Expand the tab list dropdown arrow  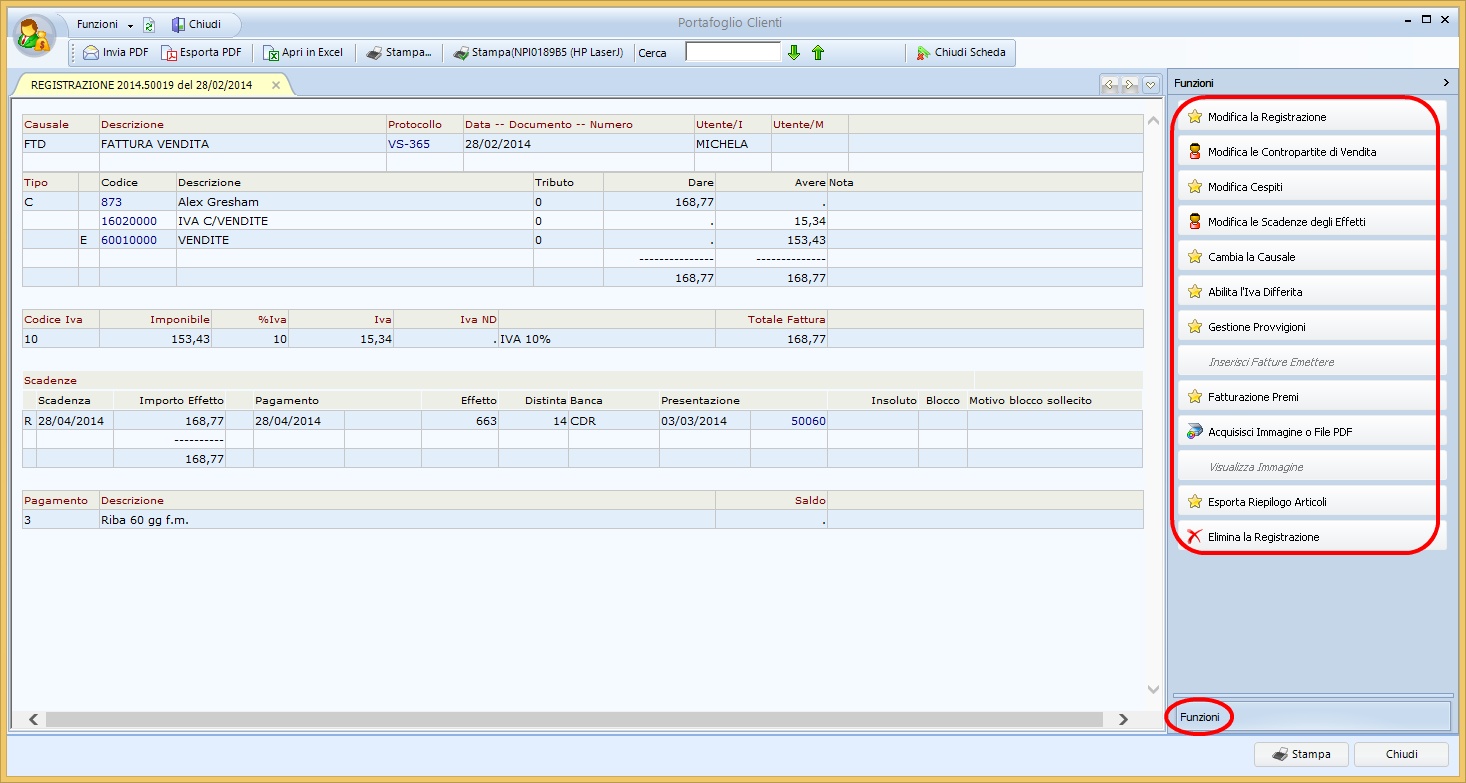(1150, 85)
